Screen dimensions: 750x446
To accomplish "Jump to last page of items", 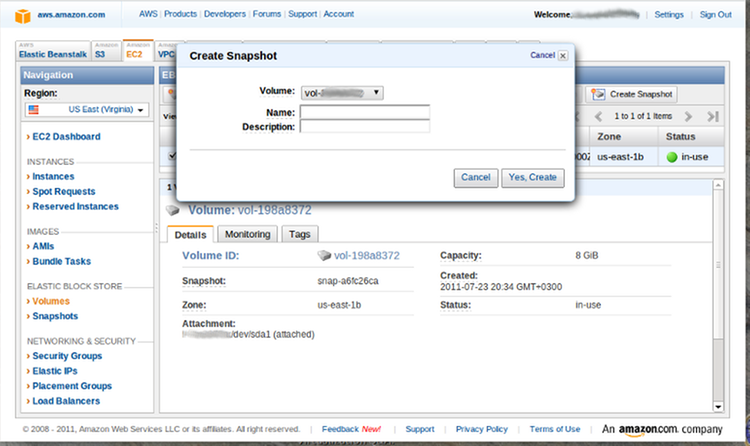I will point(713,116).
